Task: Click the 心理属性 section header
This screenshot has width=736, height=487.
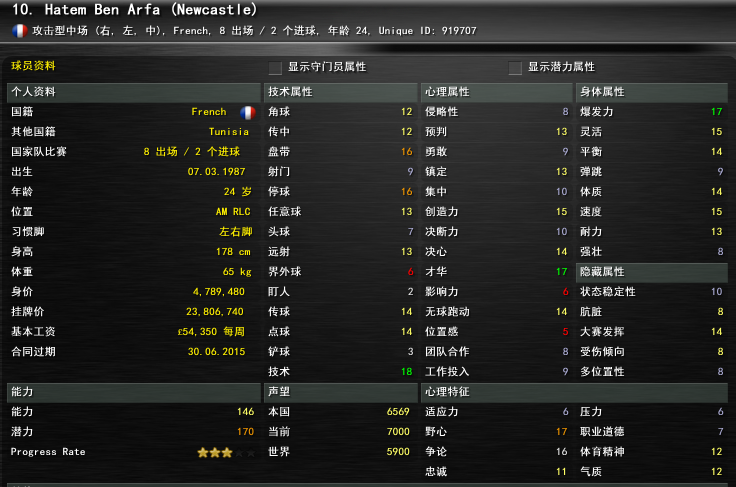Action: point(497,92)
